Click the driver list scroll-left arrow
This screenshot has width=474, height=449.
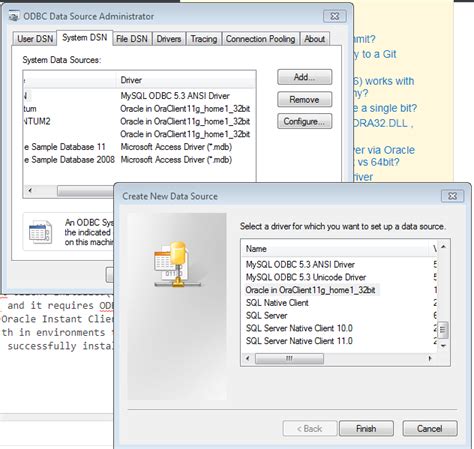click(247, 359)
